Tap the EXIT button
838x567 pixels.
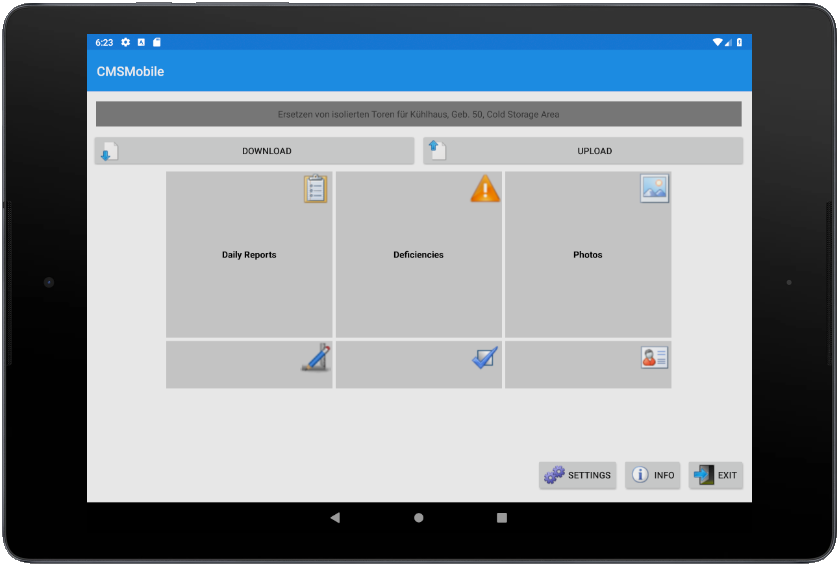[x=716, y=475]
